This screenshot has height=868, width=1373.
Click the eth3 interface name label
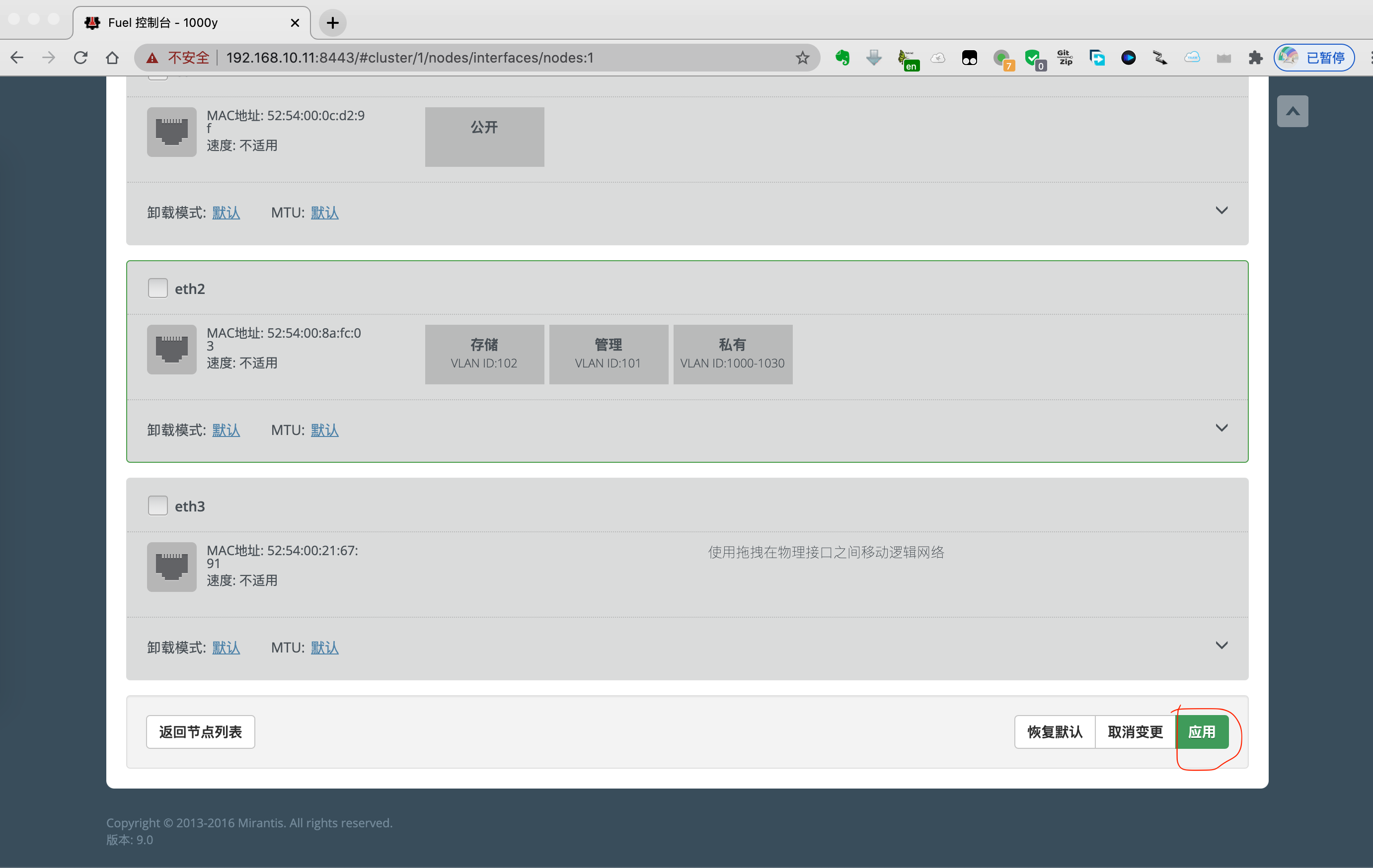[x=190, y=506]
